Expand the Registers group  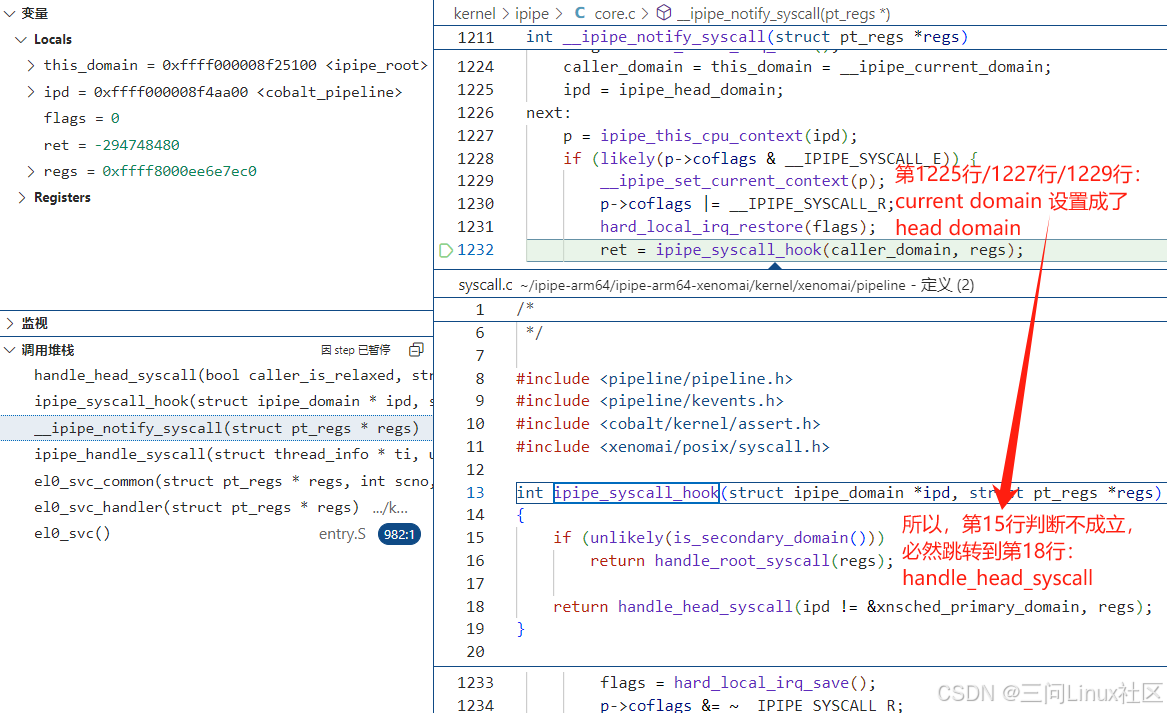click(21, 197)
